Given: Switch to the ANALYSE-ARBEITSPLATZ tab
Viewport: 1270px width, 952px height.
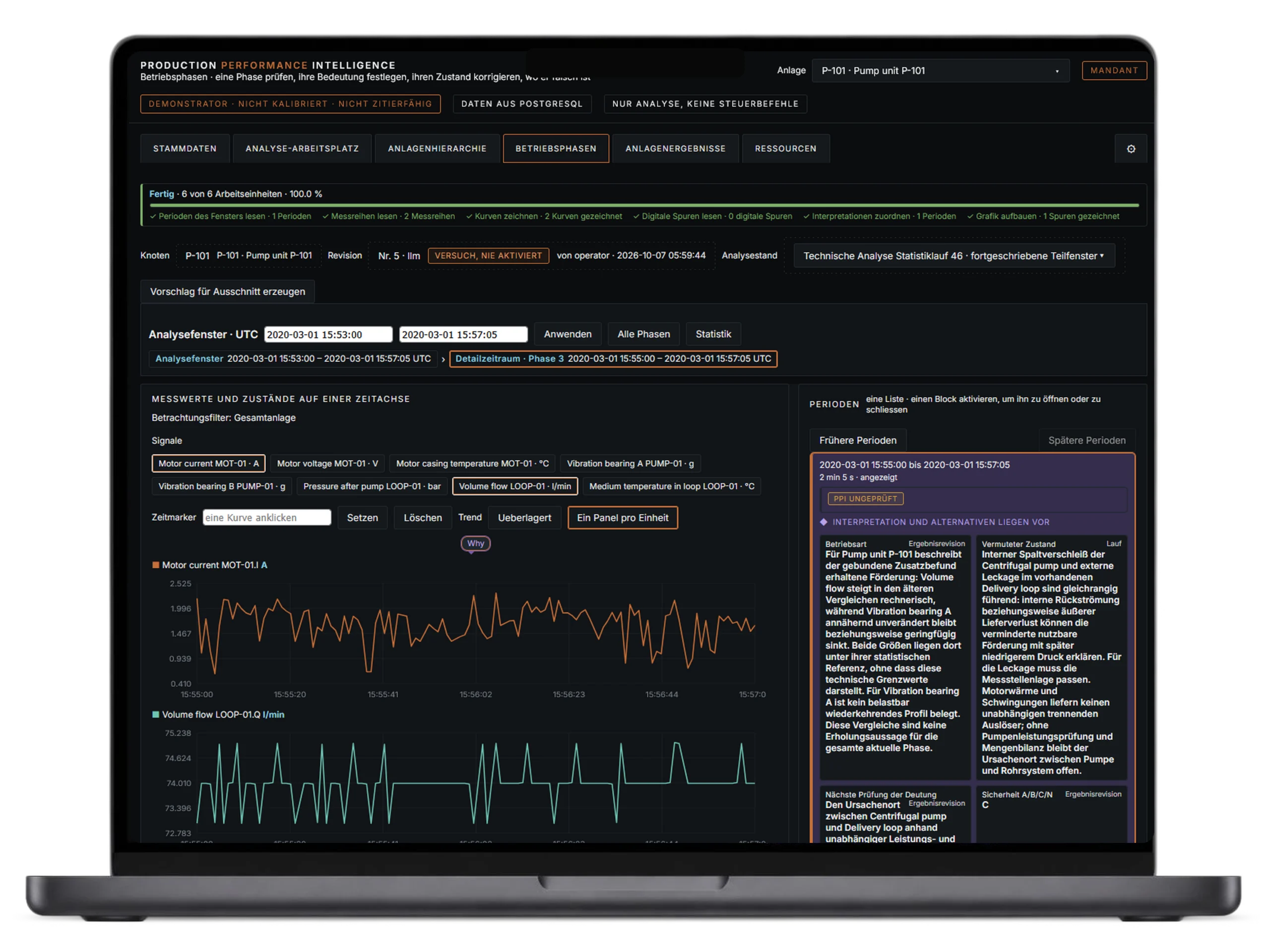Looking at the screenshot, I should point(302,149).
